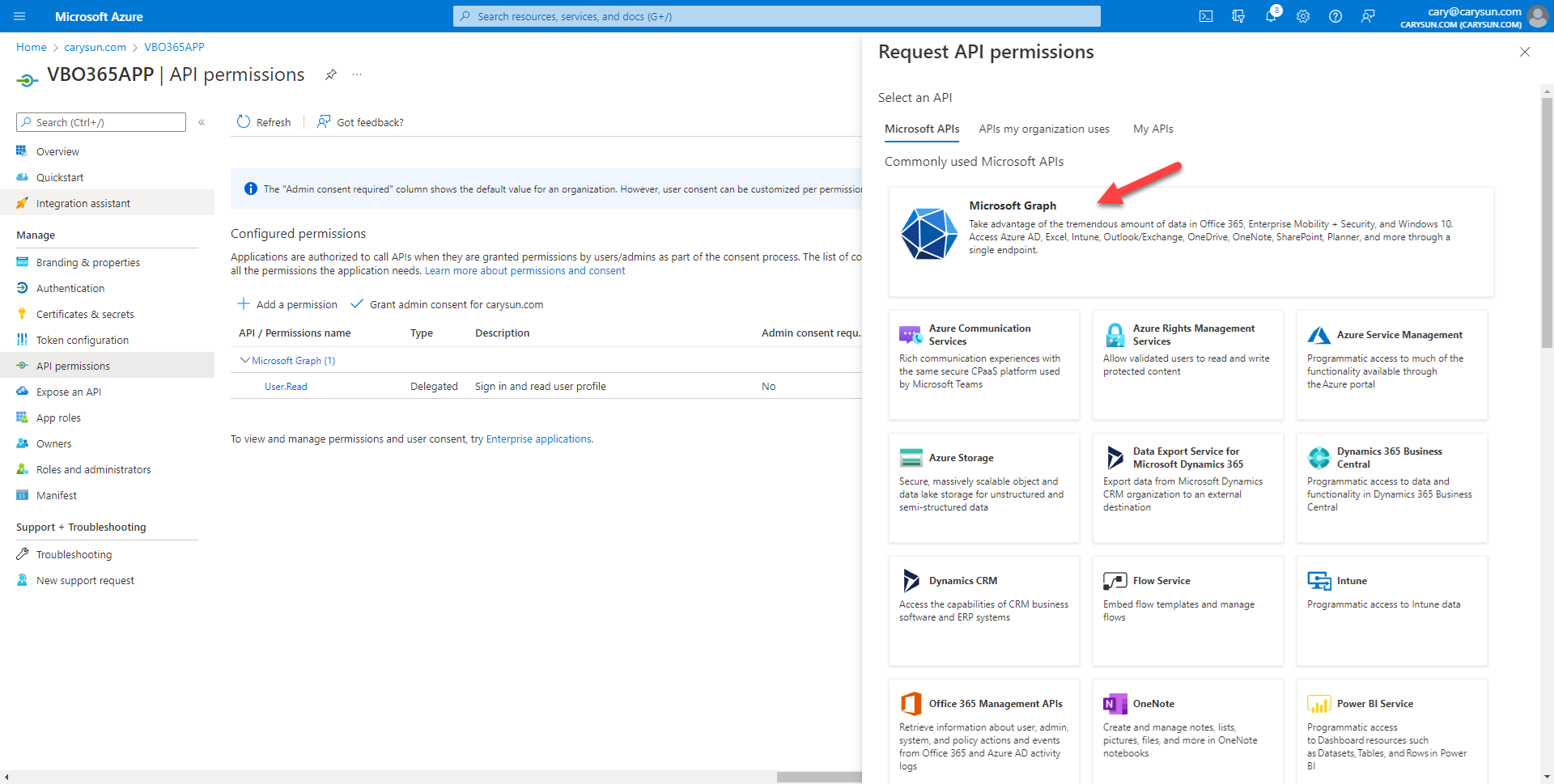Collapse the left navigation menu chevron
Screen dimensions: 1554x784
202,122
